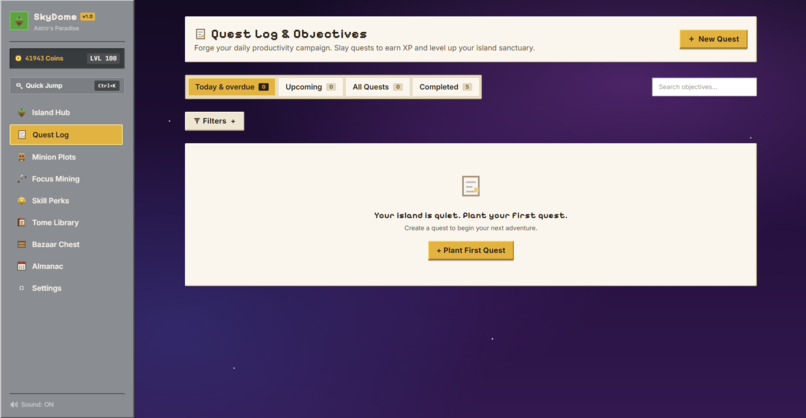View the Completed quests tab
Screen dimensions: 806x418
445,87
